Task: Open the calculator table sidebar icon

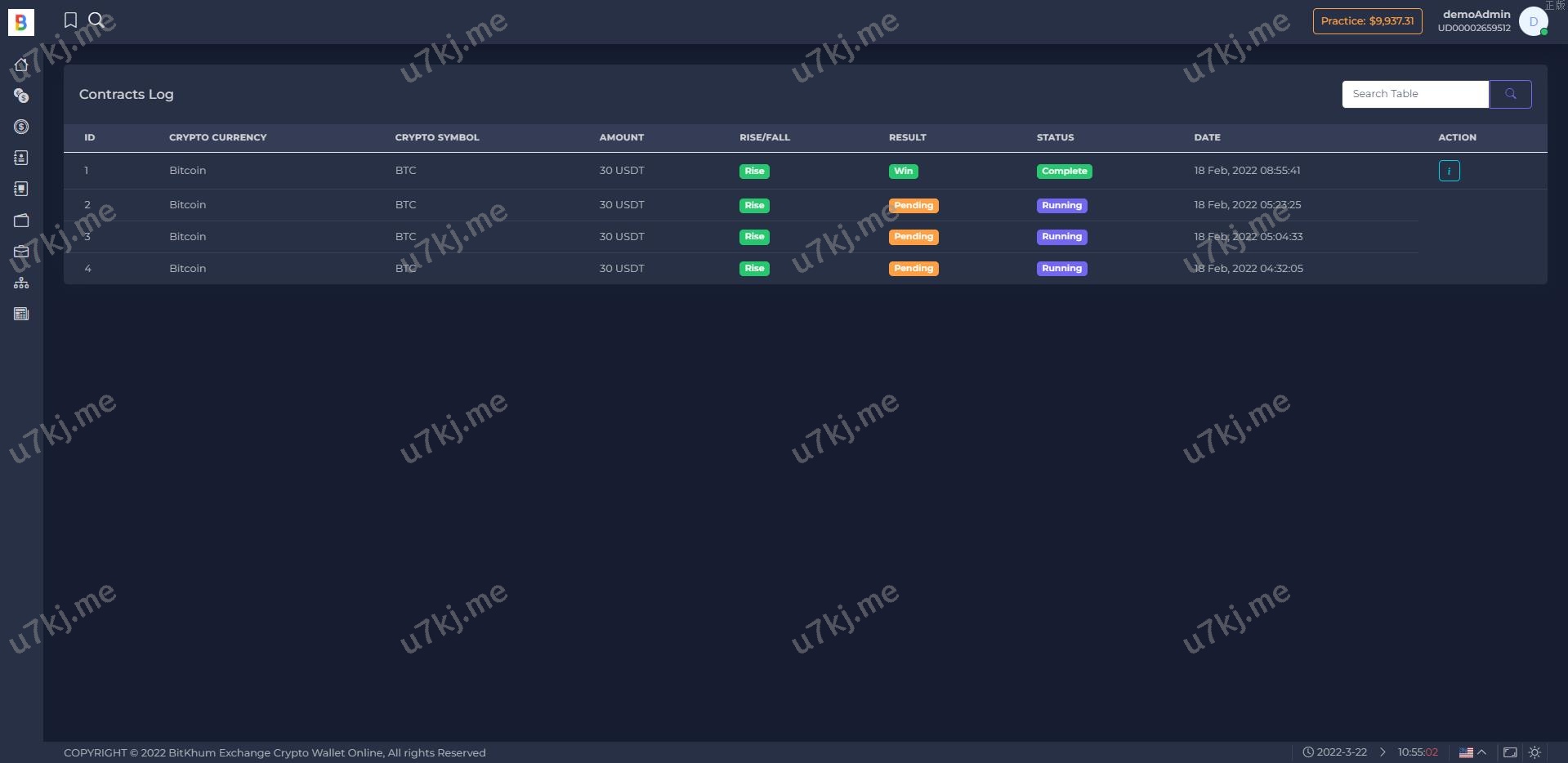Action: pyautogui.click(x=21, y=314)
